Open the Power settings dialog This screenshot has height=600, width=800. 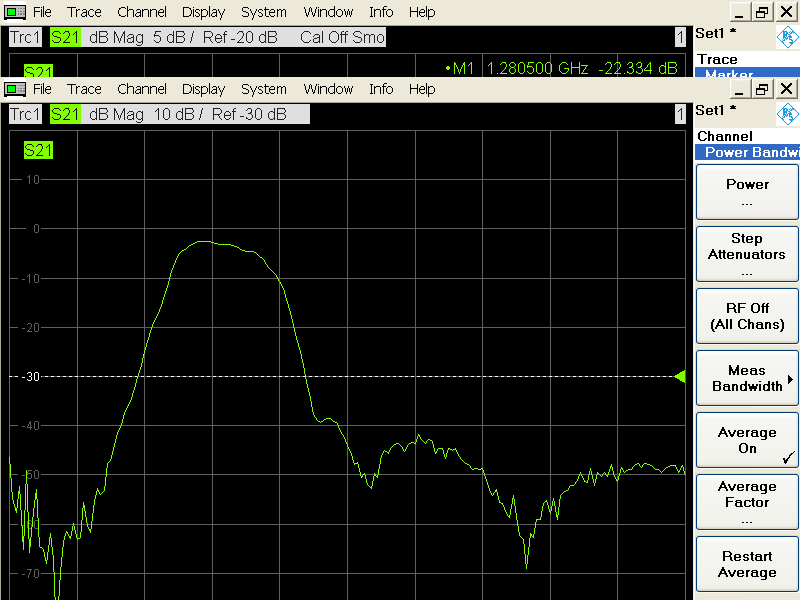pos(747,192)
